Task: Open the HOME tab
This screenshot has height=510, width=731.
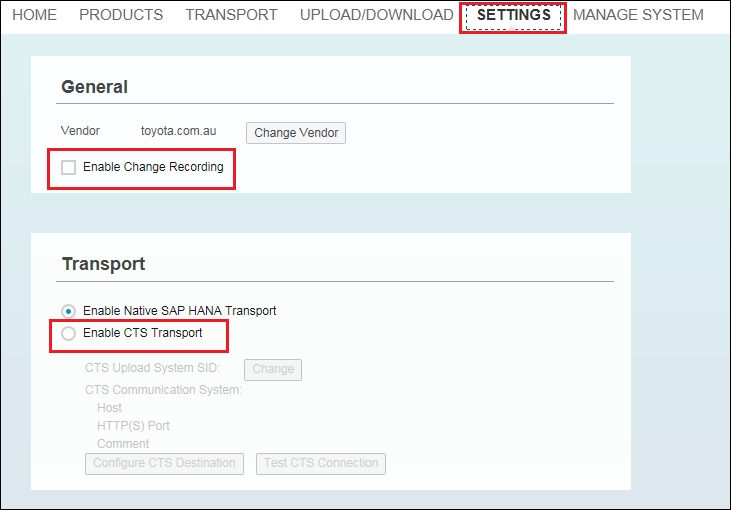Action: pyautogui.click(x=34, y=15)
